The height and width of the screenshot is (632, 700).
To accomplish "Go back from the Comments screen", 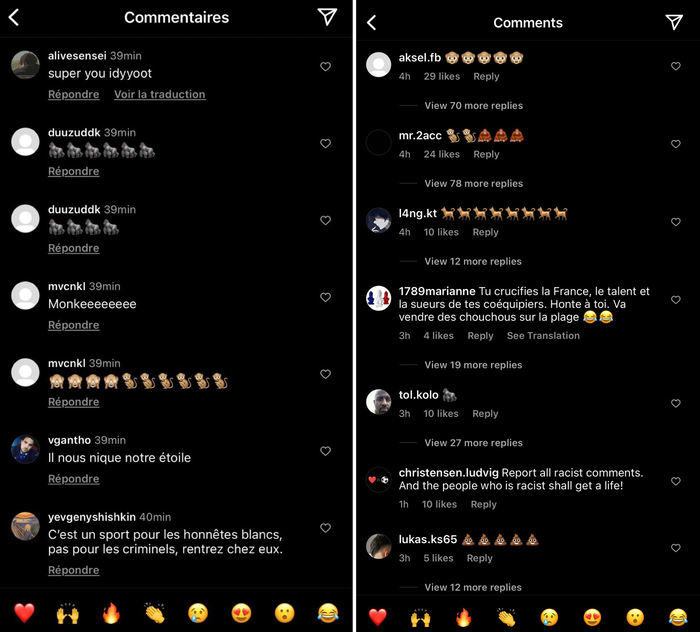I will click(371, 22).
